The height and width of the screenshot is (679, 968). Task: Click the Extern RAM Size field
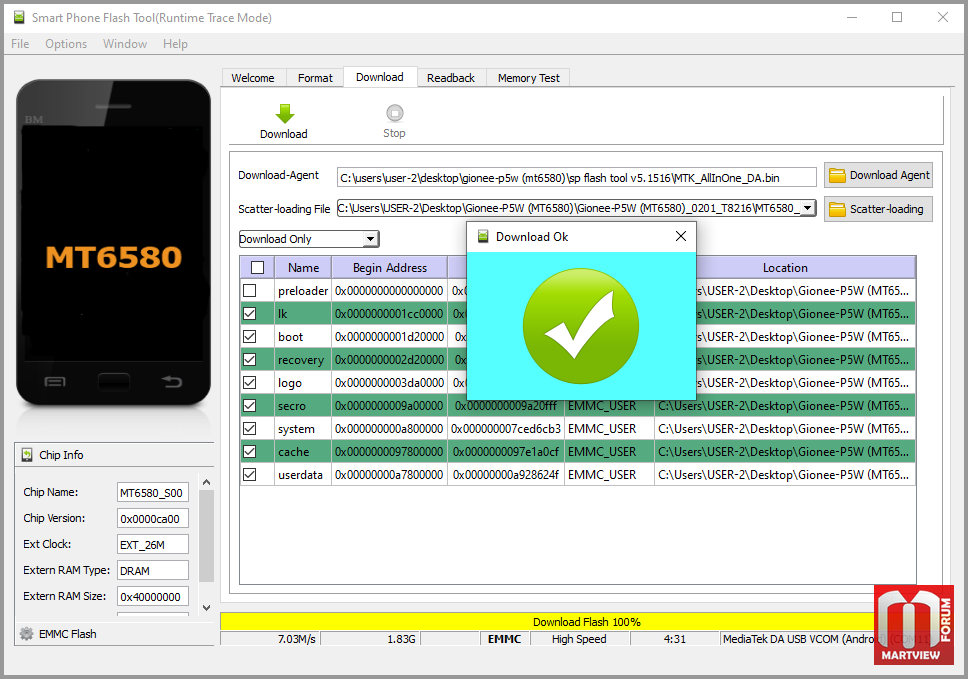[152, 596]
